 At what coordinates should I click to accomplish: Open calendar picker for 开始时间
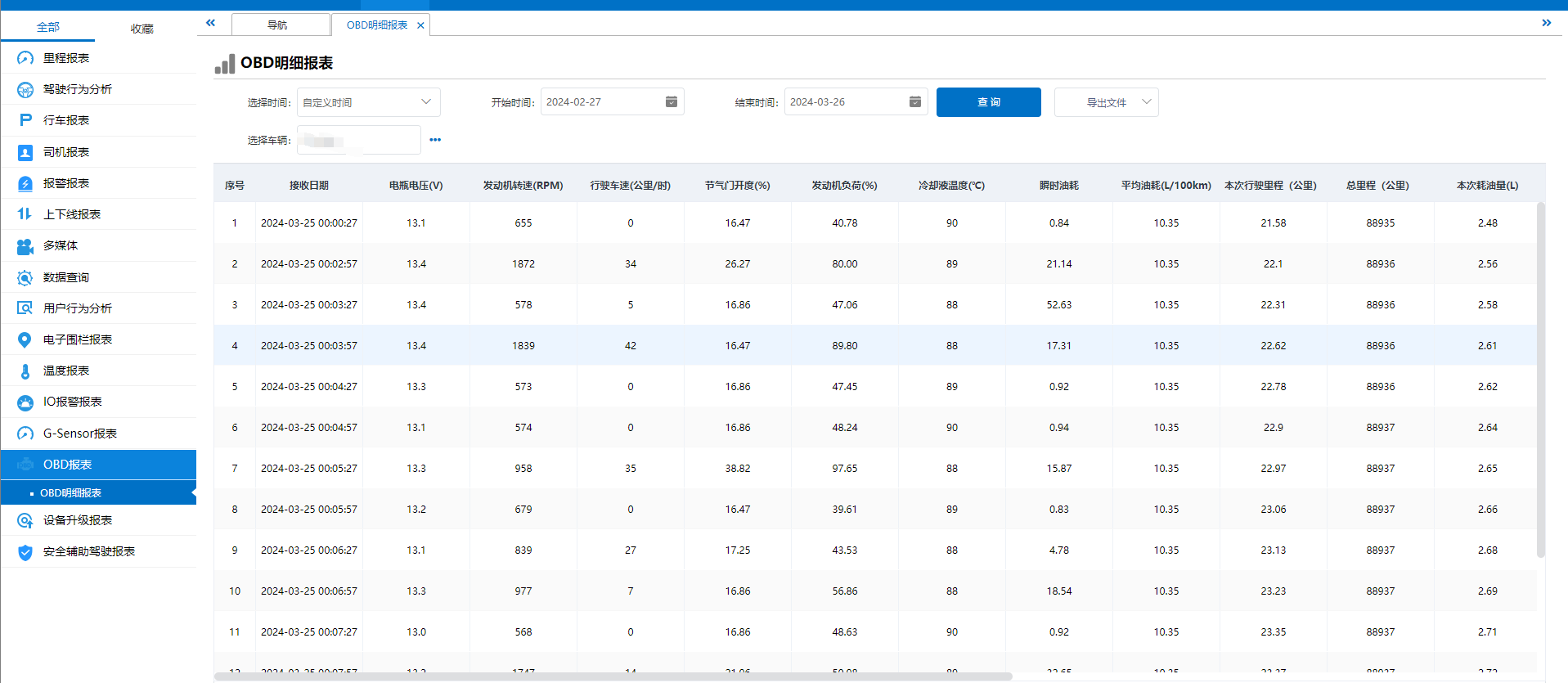tap(671, 102)
